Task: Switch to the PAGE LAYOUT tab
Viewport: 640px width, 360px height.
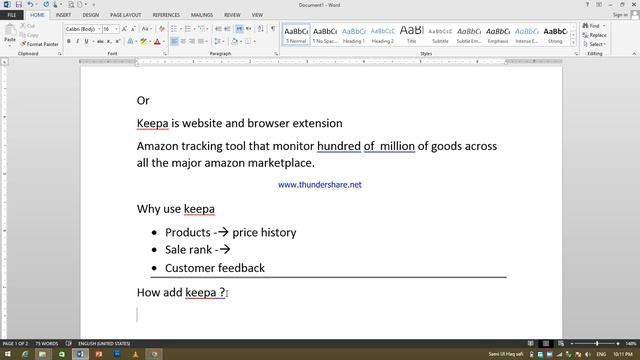Action: point(125,15)
